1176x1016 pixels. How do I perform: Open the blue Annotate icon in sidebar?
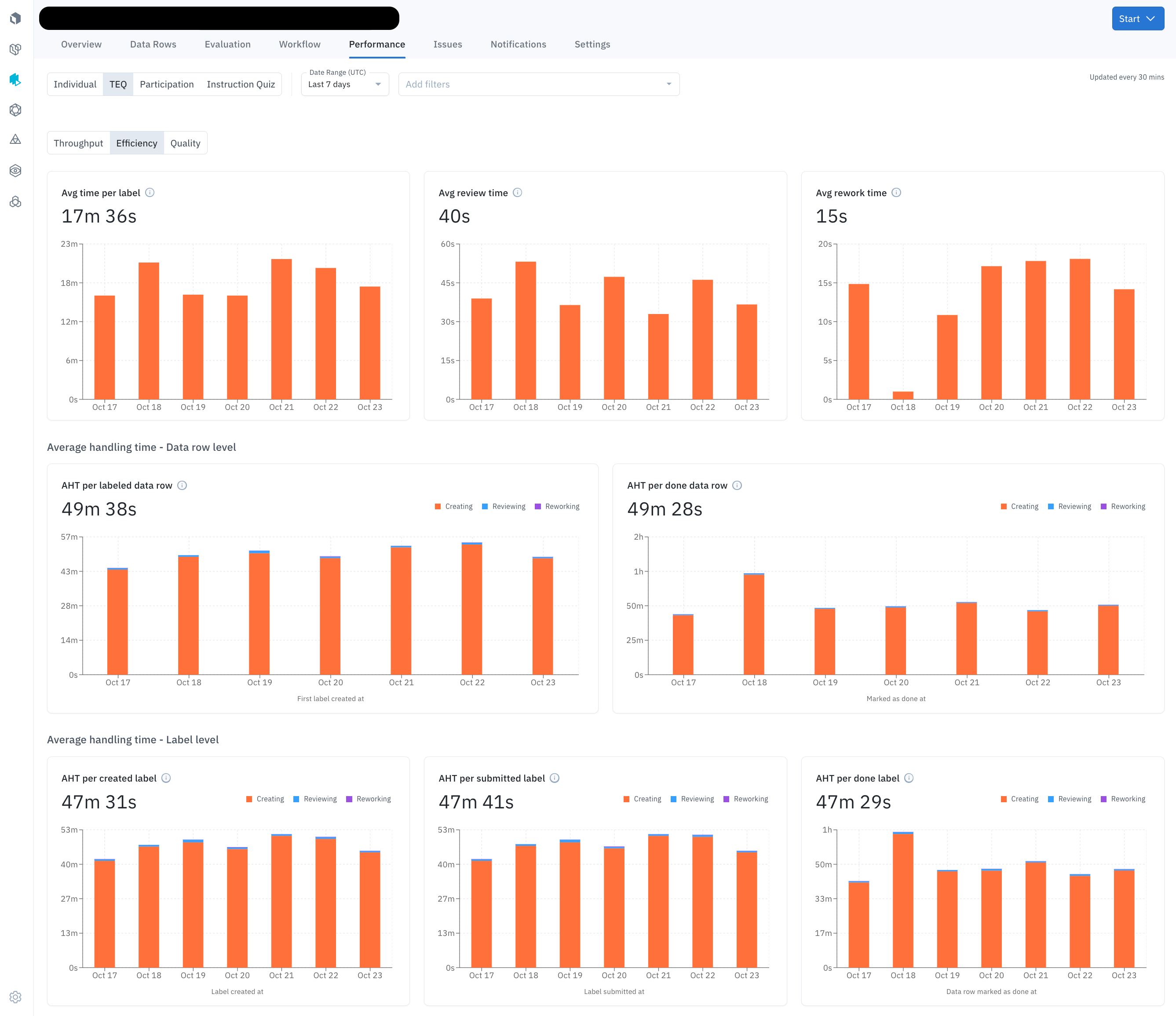click(16, 80)
